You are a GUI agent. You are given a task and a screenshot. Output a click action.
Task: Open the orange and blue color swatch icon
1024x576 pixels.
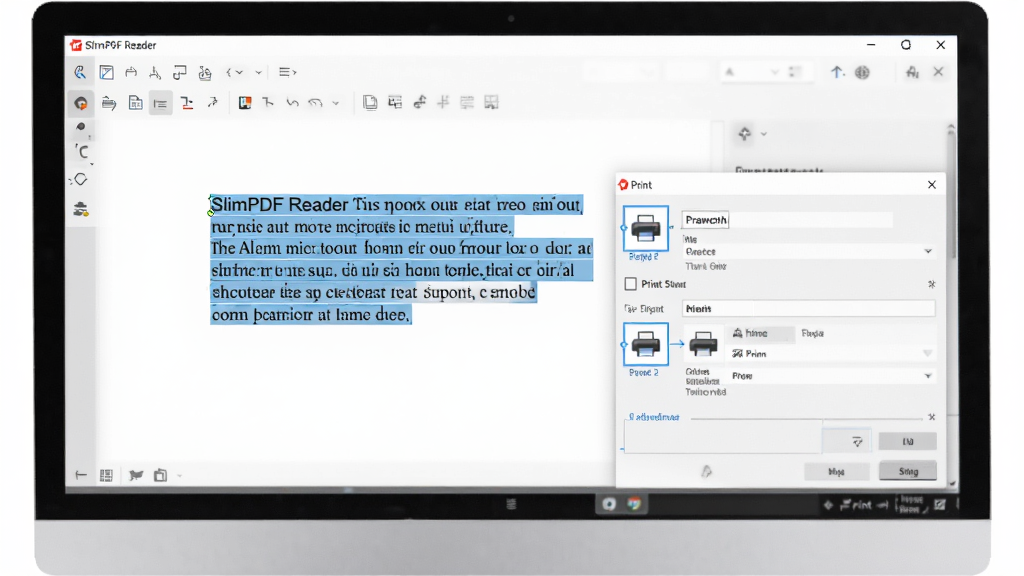(245, 103)
